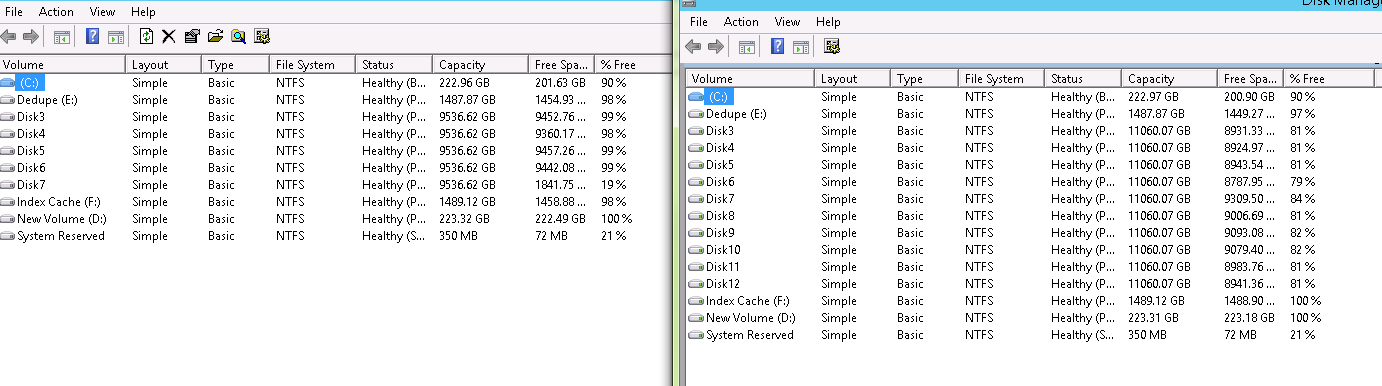
Task: Click Show/Hide Console Tree icon in right window
Action: [x=746, y=46]
